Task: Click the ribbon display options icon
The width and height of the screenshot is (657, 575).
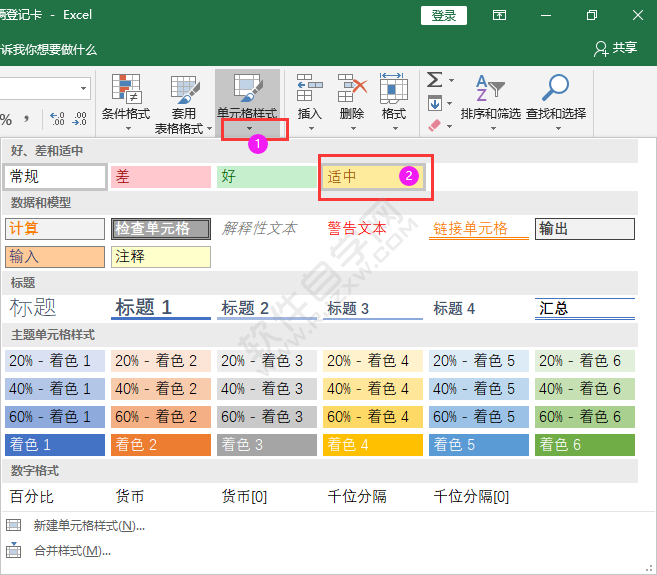Action: point(499,16)
